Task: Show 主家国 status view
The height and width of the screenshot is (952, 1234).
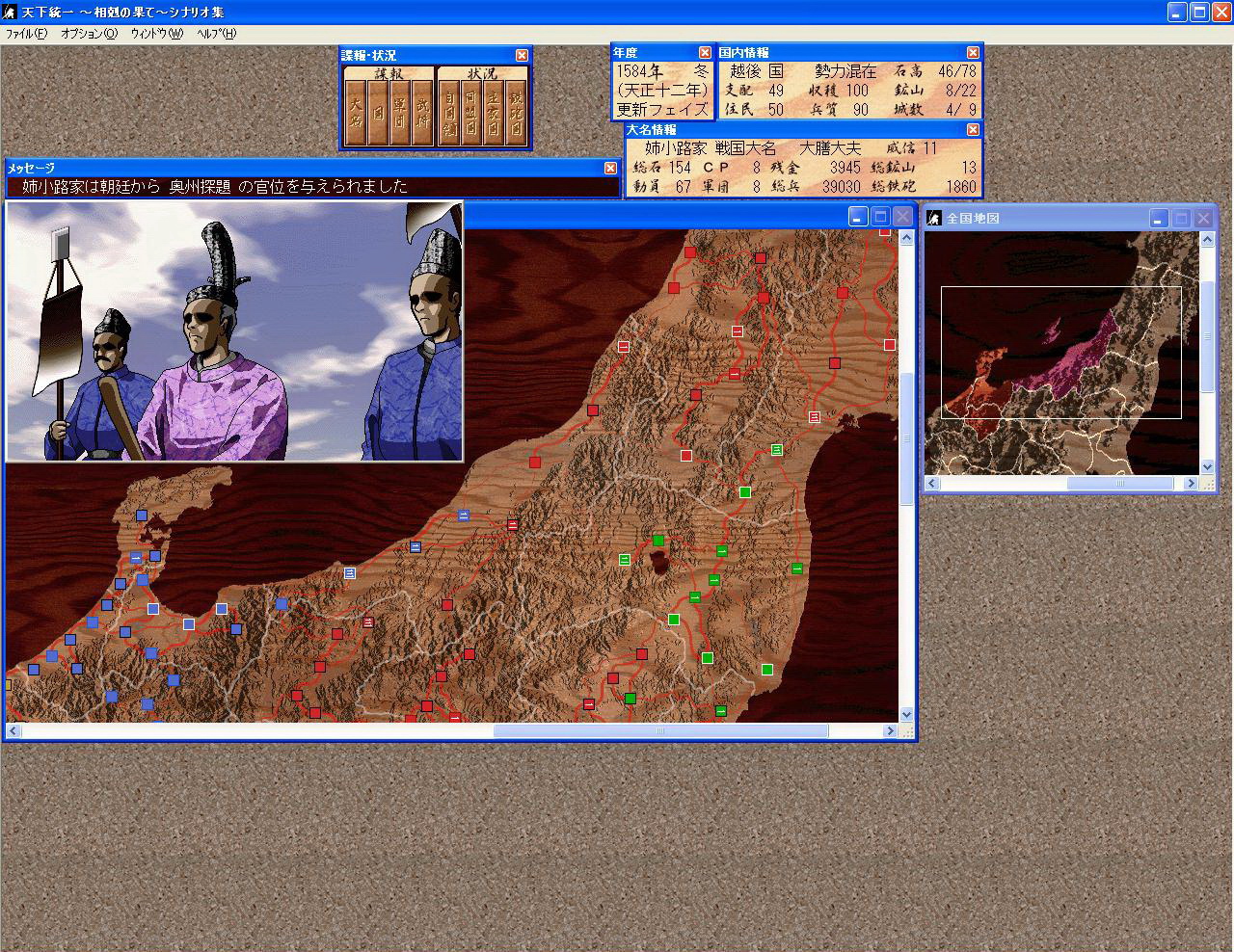Action: point(493,113)
